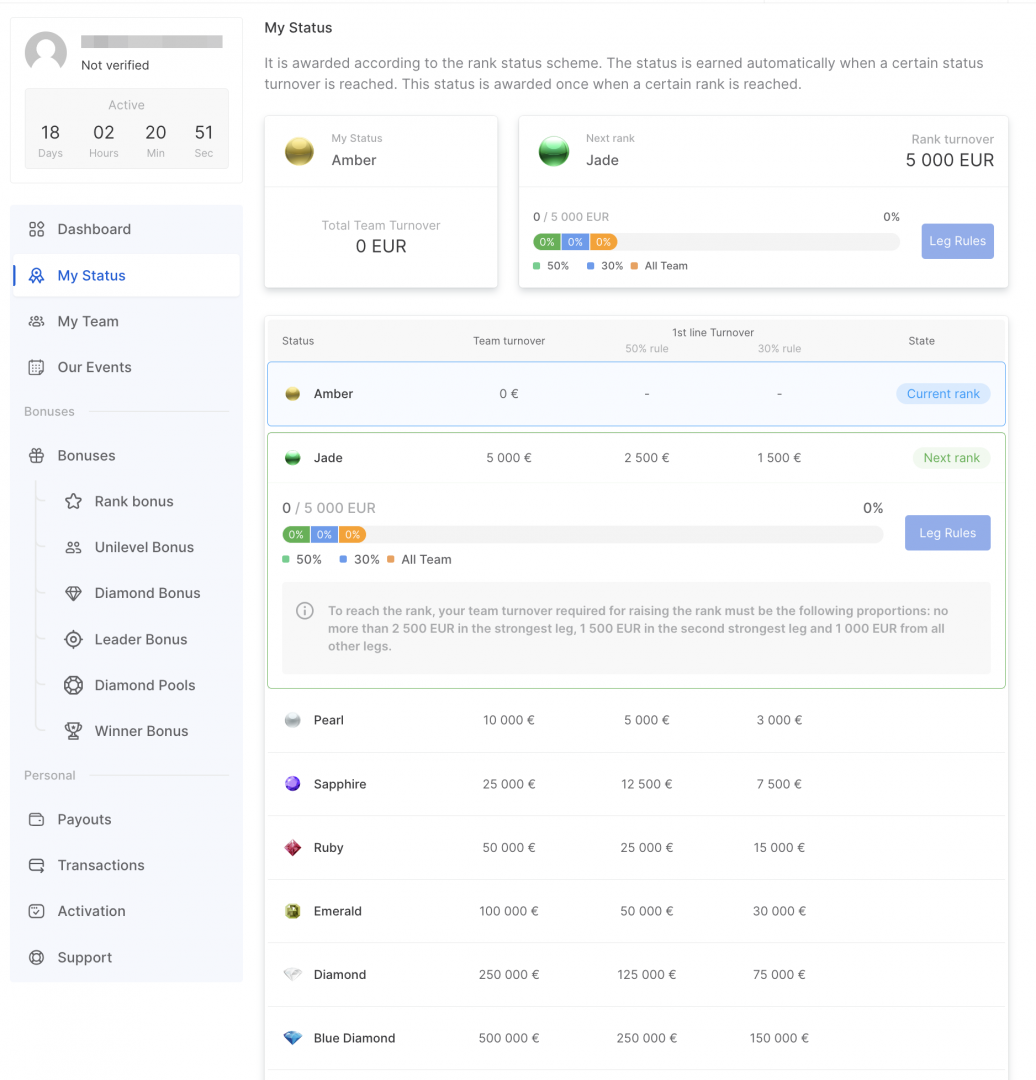
Task: Click the Payouts wallet icon
Action: tap(37, 819)
